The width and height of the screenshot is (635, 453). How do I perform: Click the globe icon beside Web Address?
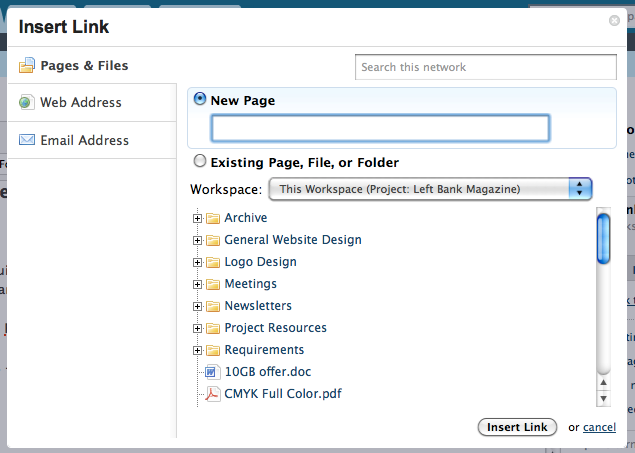point(26,102)
